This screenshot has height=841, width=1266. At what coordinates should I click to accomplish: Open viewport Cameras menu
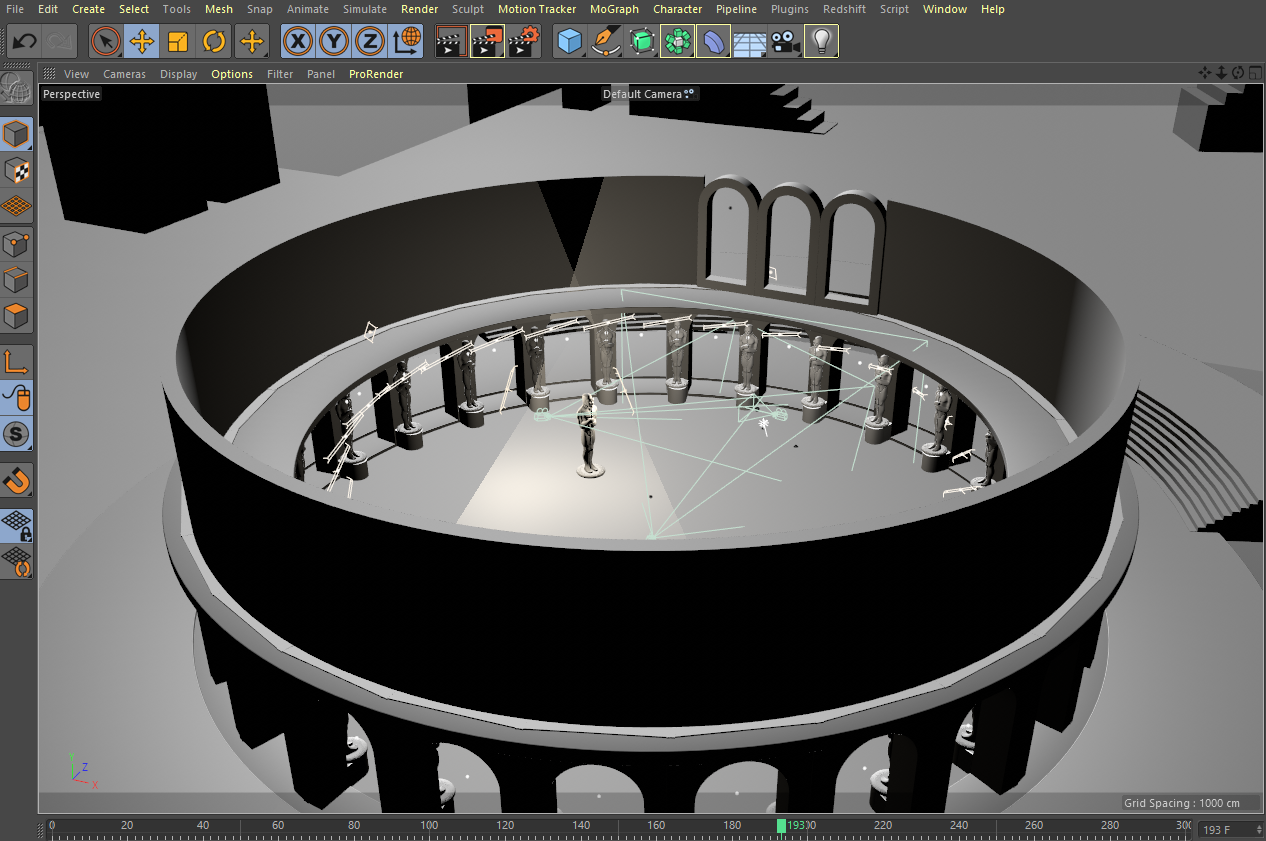point(124,74)
